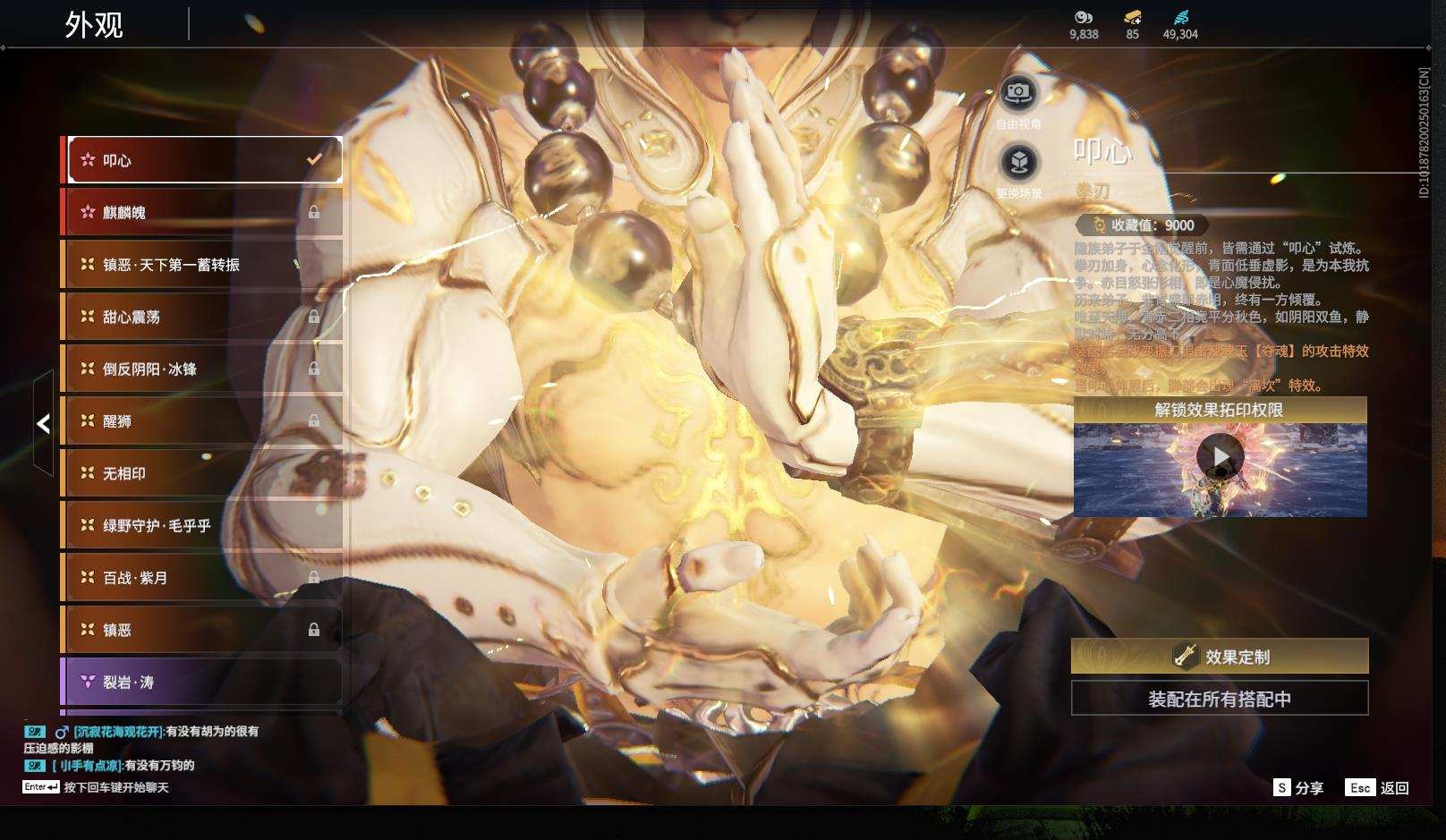The height and width of the screenshot is (840, 1446).
Task: Click the chat channel icon beside 刂手有点凉
Action: point(35,766)
